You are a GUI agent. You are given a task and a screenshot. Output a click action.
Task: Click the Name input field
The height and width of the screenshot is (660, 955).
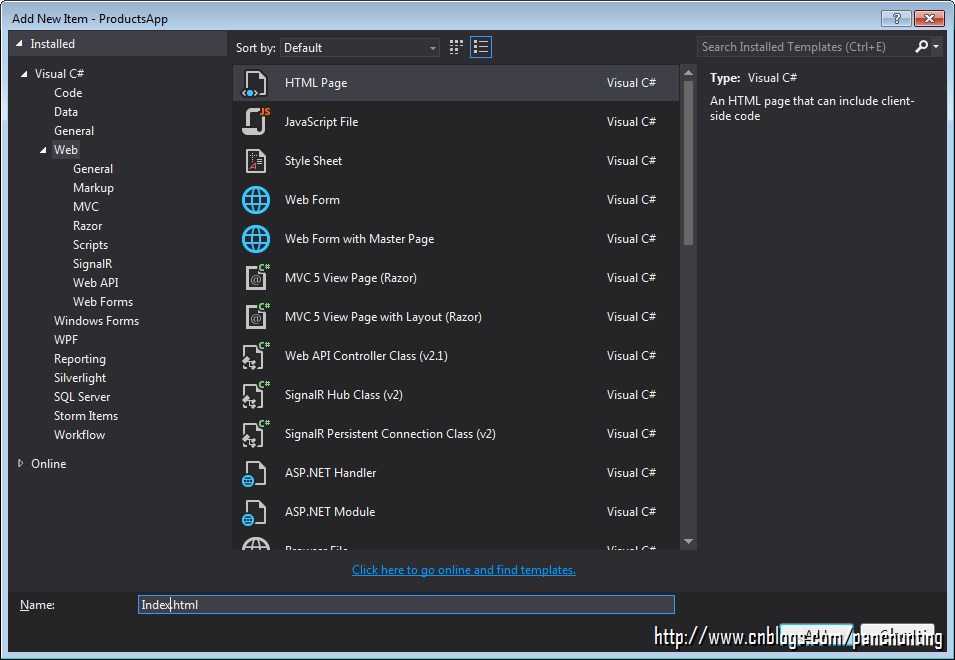click(406, 605)
